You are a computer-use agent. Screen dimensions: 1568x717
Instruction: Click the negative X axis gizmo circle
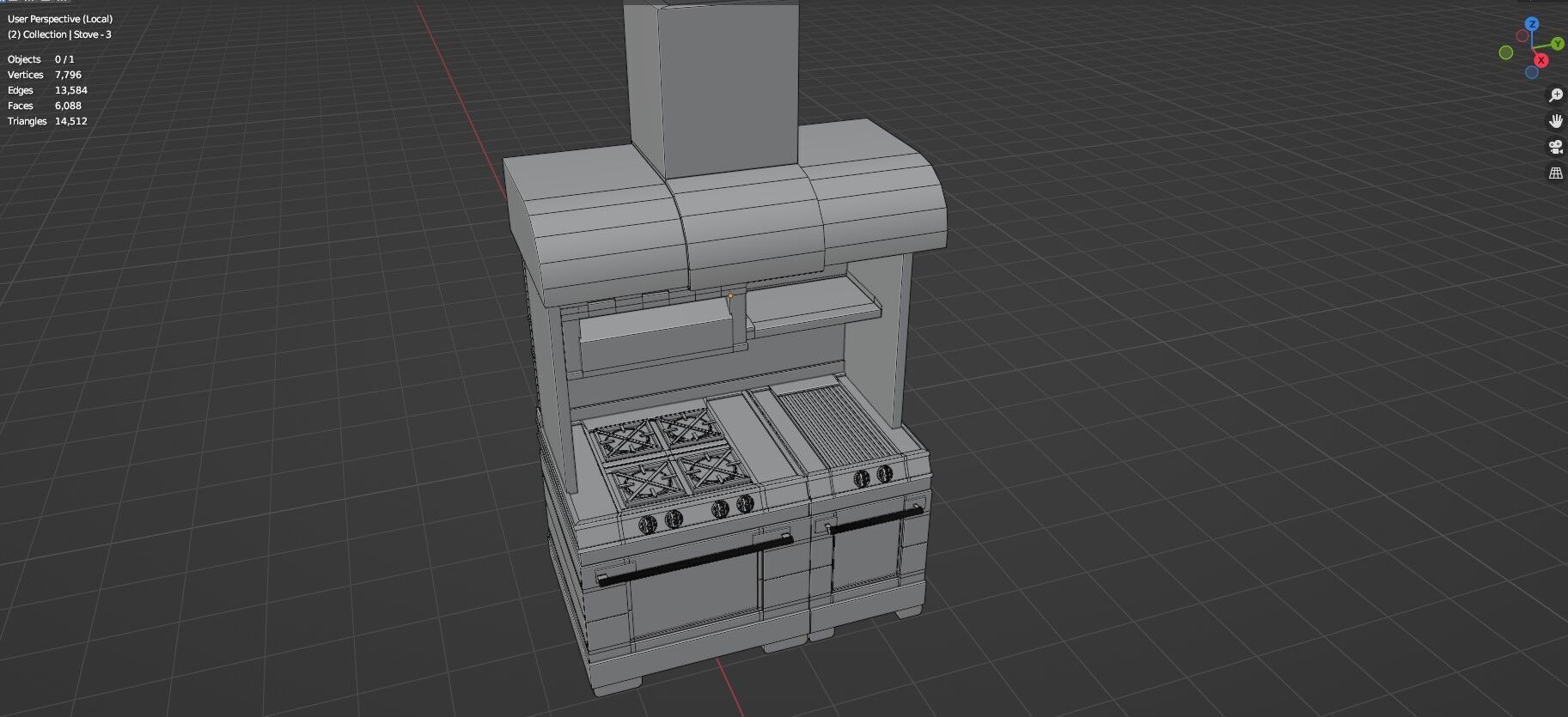tap(1522, 36)
